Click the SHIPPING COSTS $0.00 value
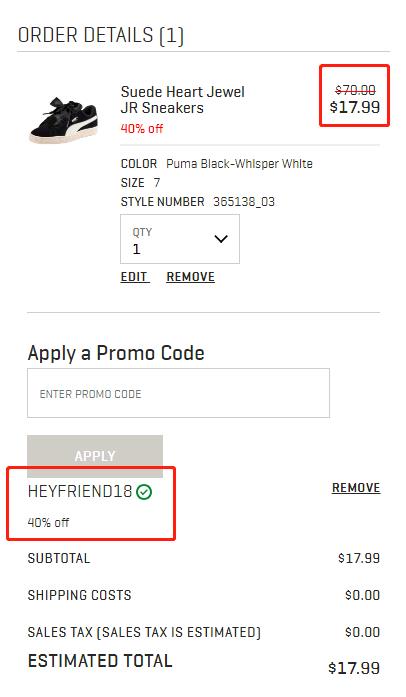Image resolution: width=406 pixels, height=697 pixels. [x=362, y=595]
